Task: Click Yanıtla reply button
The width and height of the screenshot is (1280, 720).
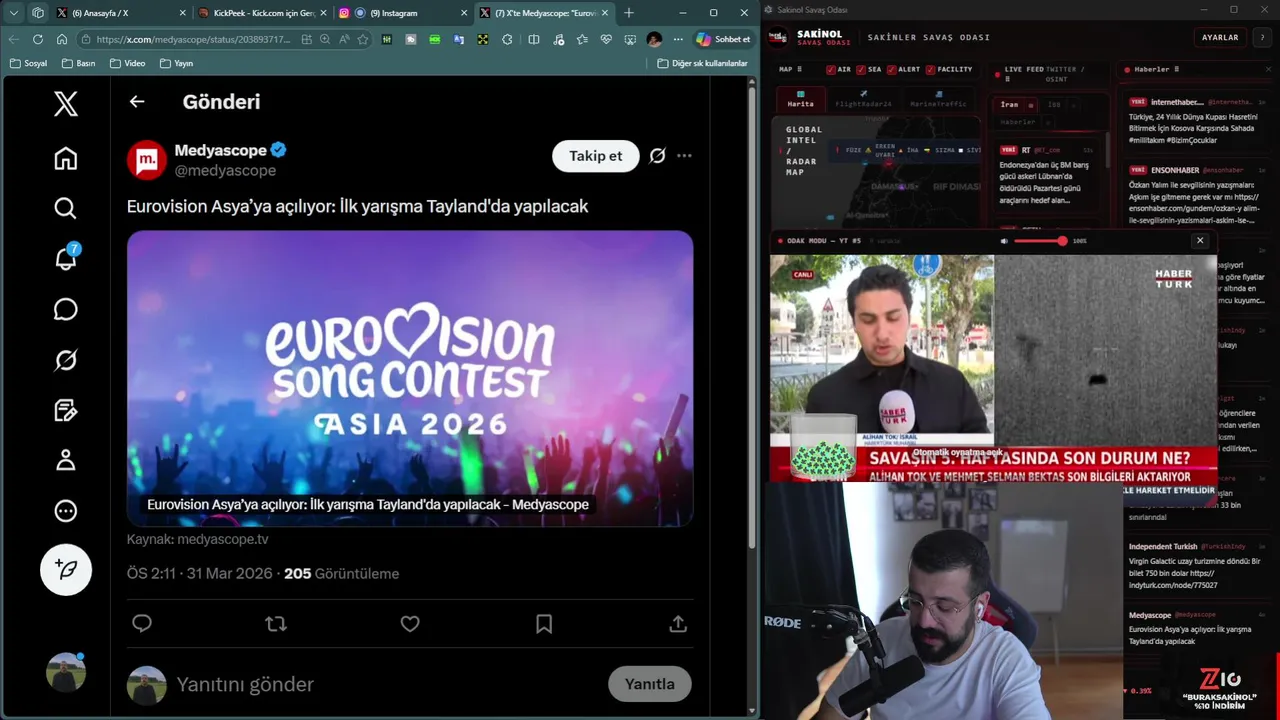Action: pyautogui.click(x=650, y=684)
